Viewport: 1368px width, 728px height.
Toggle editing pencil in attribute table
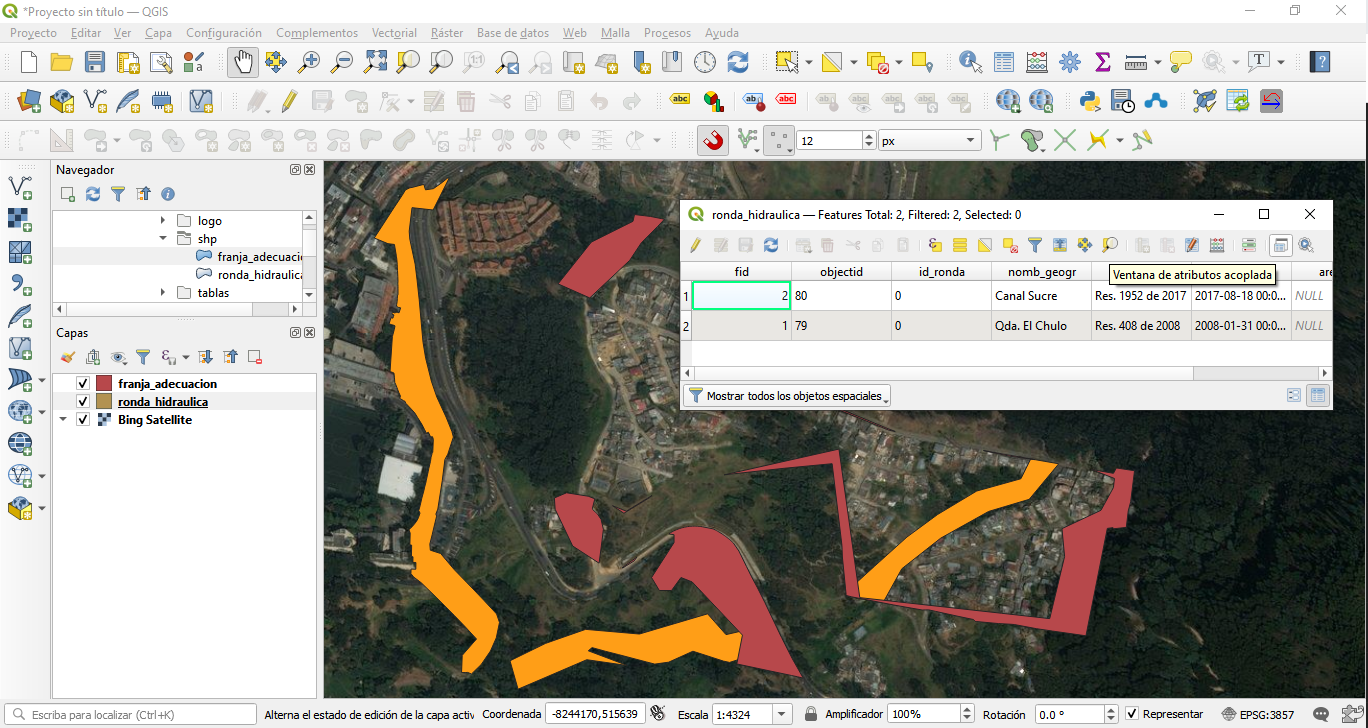(x=695, y=244)
